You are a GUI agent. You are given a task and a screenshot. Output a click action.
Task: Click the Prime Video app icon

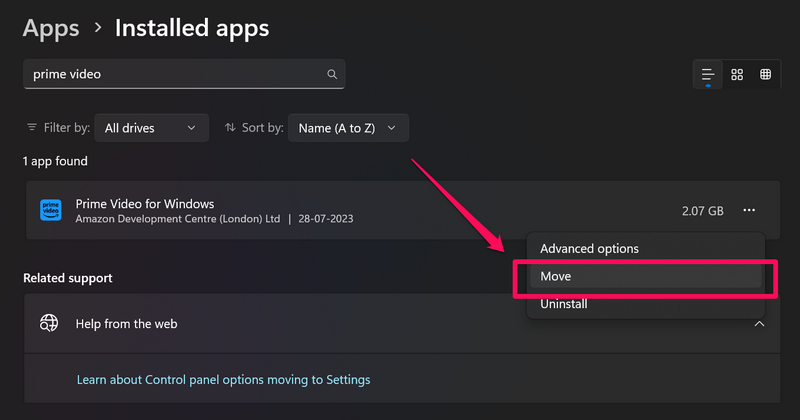(x=50, y=210)
